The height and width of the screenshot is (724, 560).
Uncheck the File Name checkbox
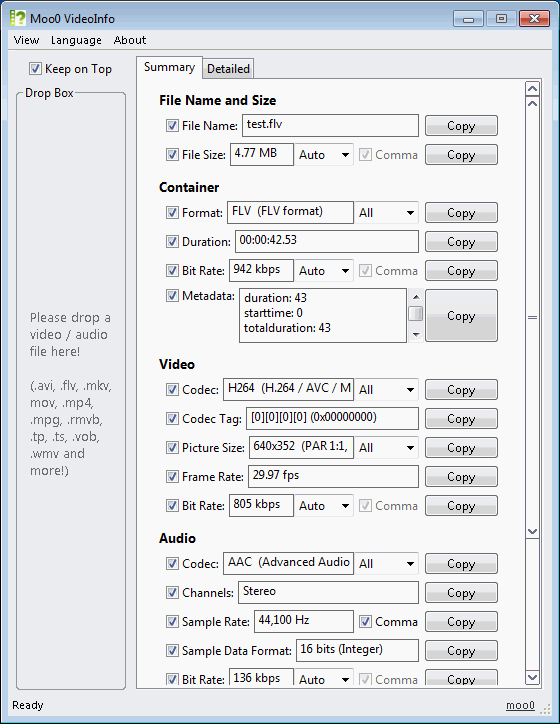[x=172, y=126]
